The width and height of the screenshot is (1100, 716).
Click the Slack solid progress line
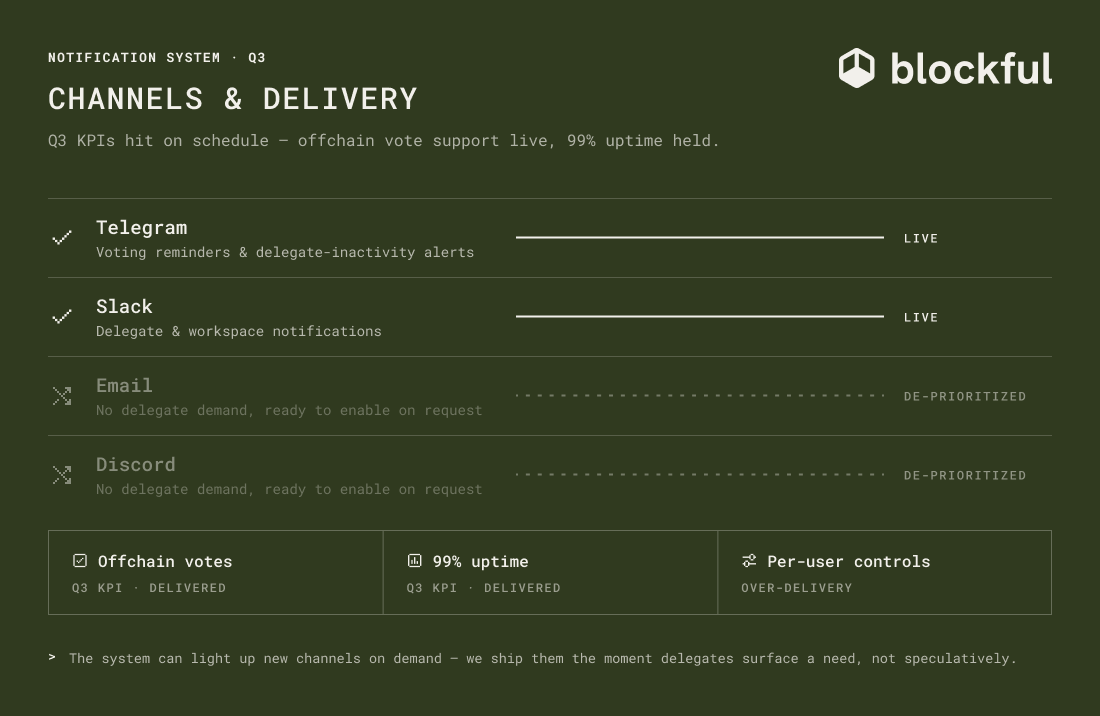coord(699,317)
